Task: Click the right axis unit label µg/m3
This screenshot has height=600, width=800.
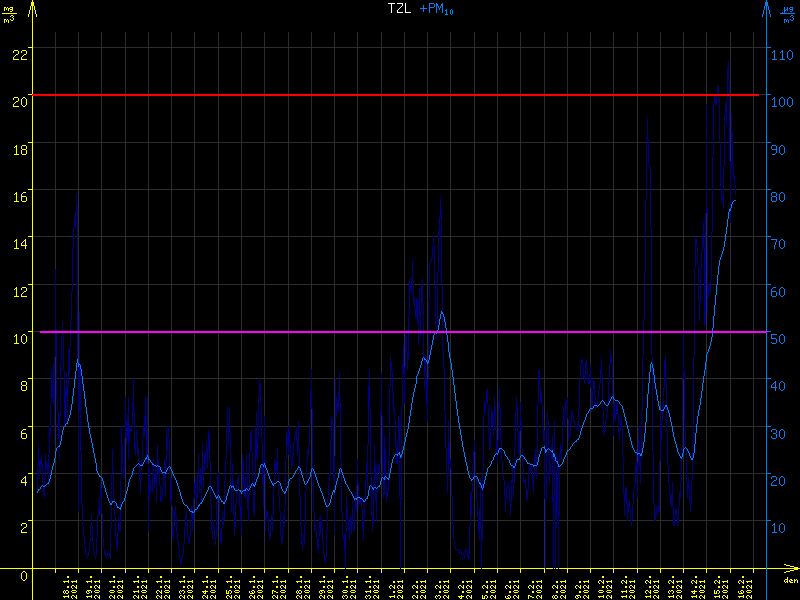Action: 788,12
